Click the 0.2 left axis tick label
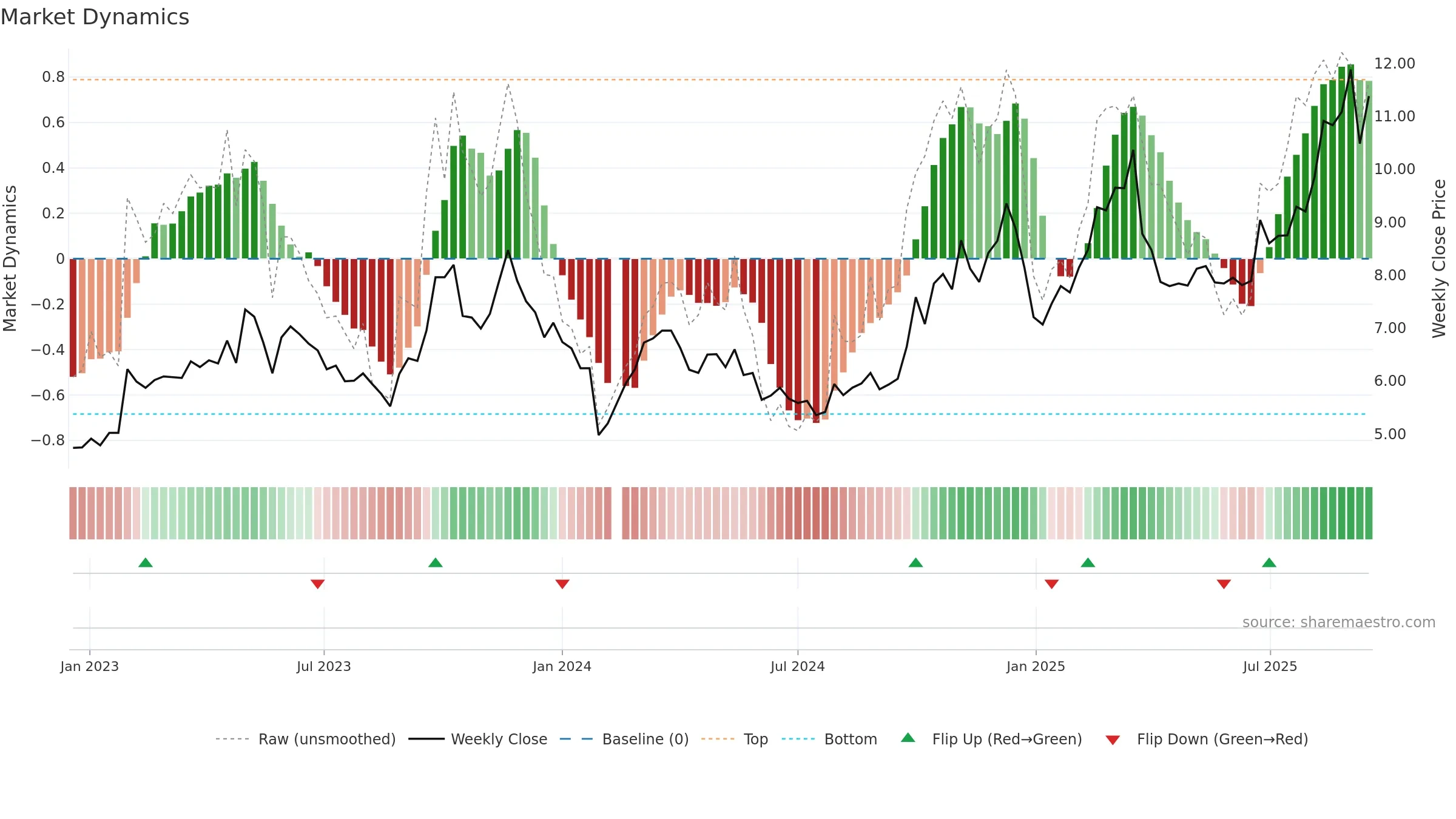This screenshot has height=819, width=1456. point(53,214)
